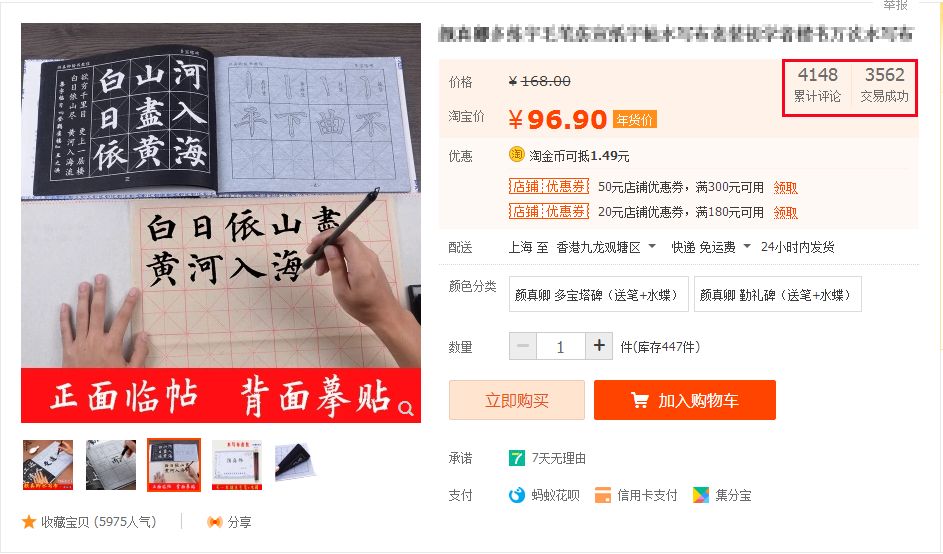Click the gold Taobao coin icon

click(x=517, y=155)
